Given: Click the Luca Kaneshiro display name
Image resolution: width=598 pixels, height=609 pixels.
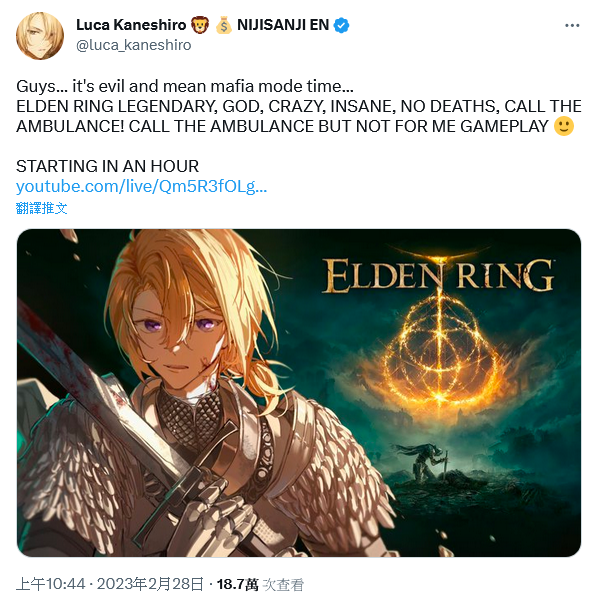Looking at the screenshot, I should point(131,25).
